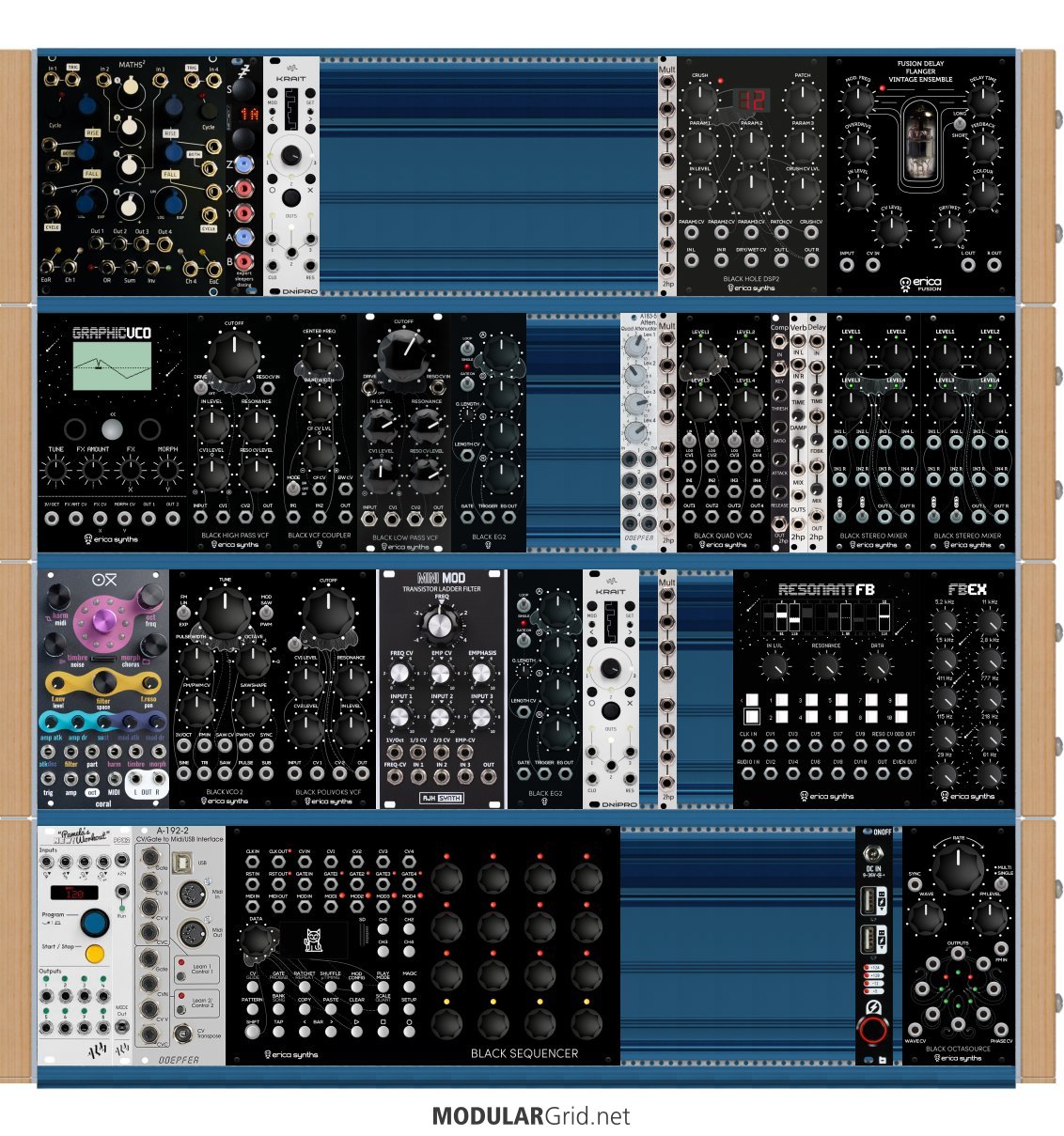The height and width of the screenshot is (1136, 1064).
Task: Click the CV Transpose jack on the A-192-2
Action: (x=180, y=1033)
